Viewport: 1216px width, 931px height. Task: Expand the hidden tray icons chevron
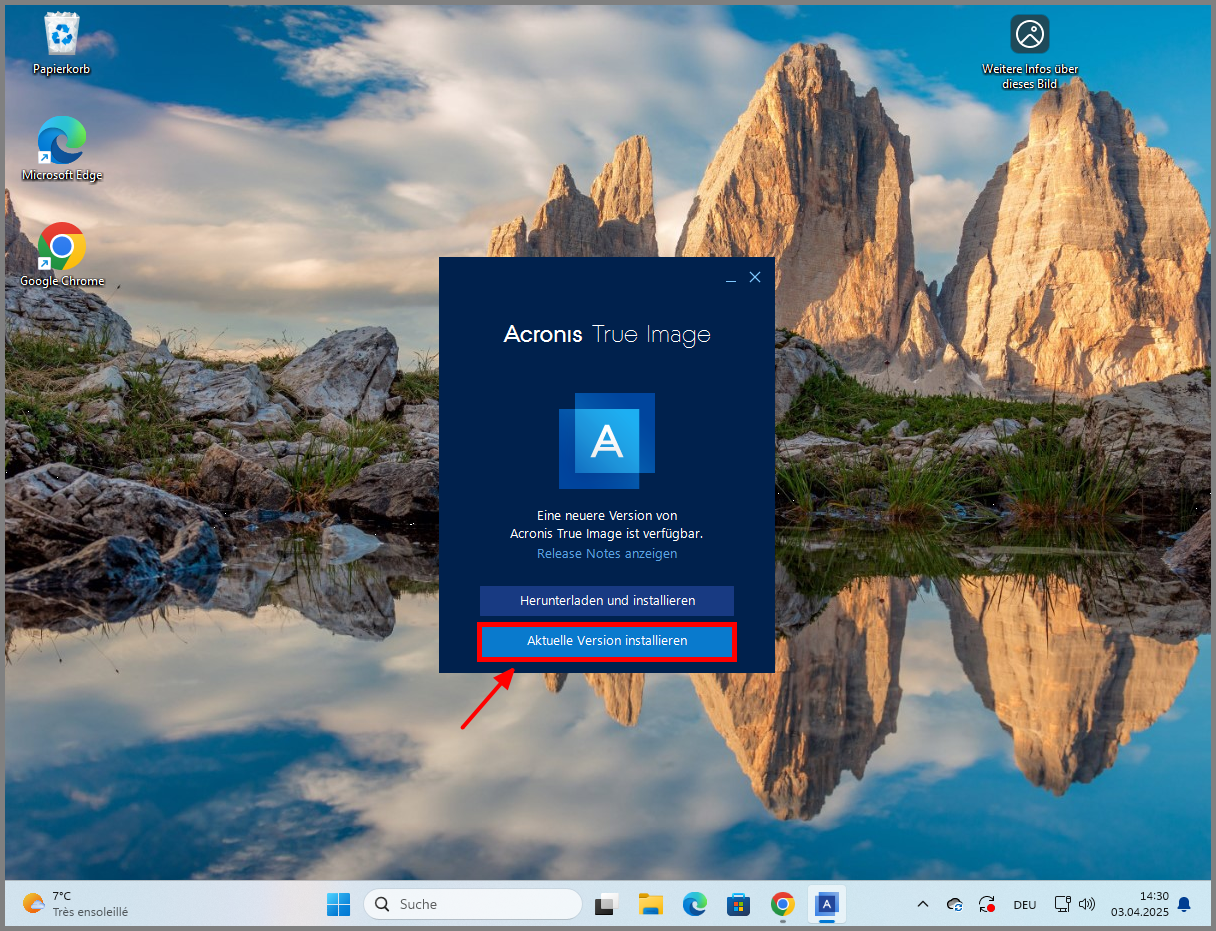tap(922, 905)
